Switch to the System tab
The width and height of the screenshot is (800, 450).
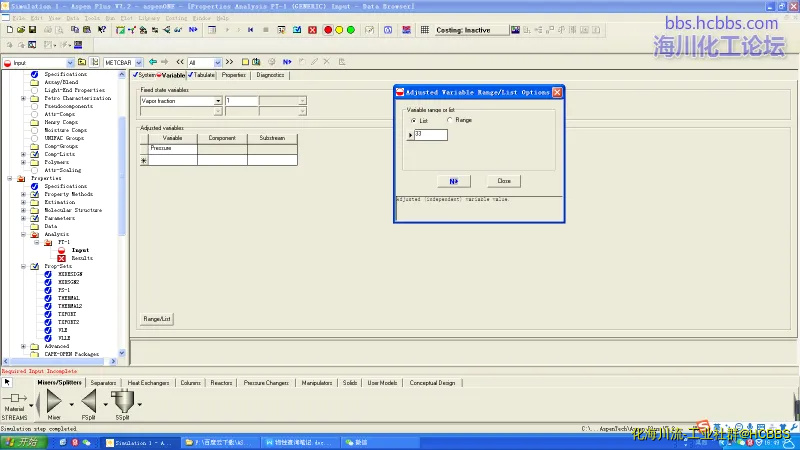[x=144, y=75]
